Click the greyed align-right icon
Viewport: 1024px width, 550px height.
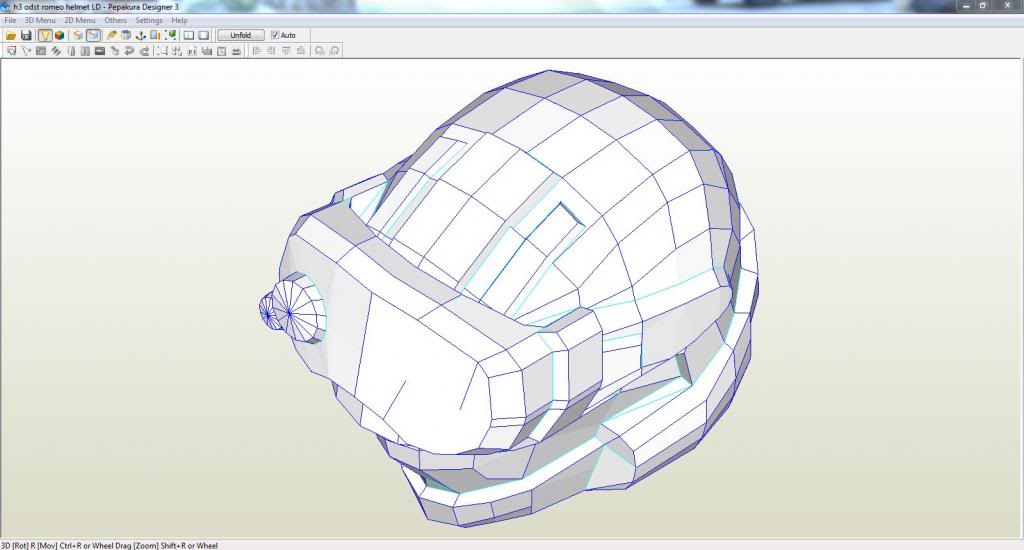pos(271,51)
